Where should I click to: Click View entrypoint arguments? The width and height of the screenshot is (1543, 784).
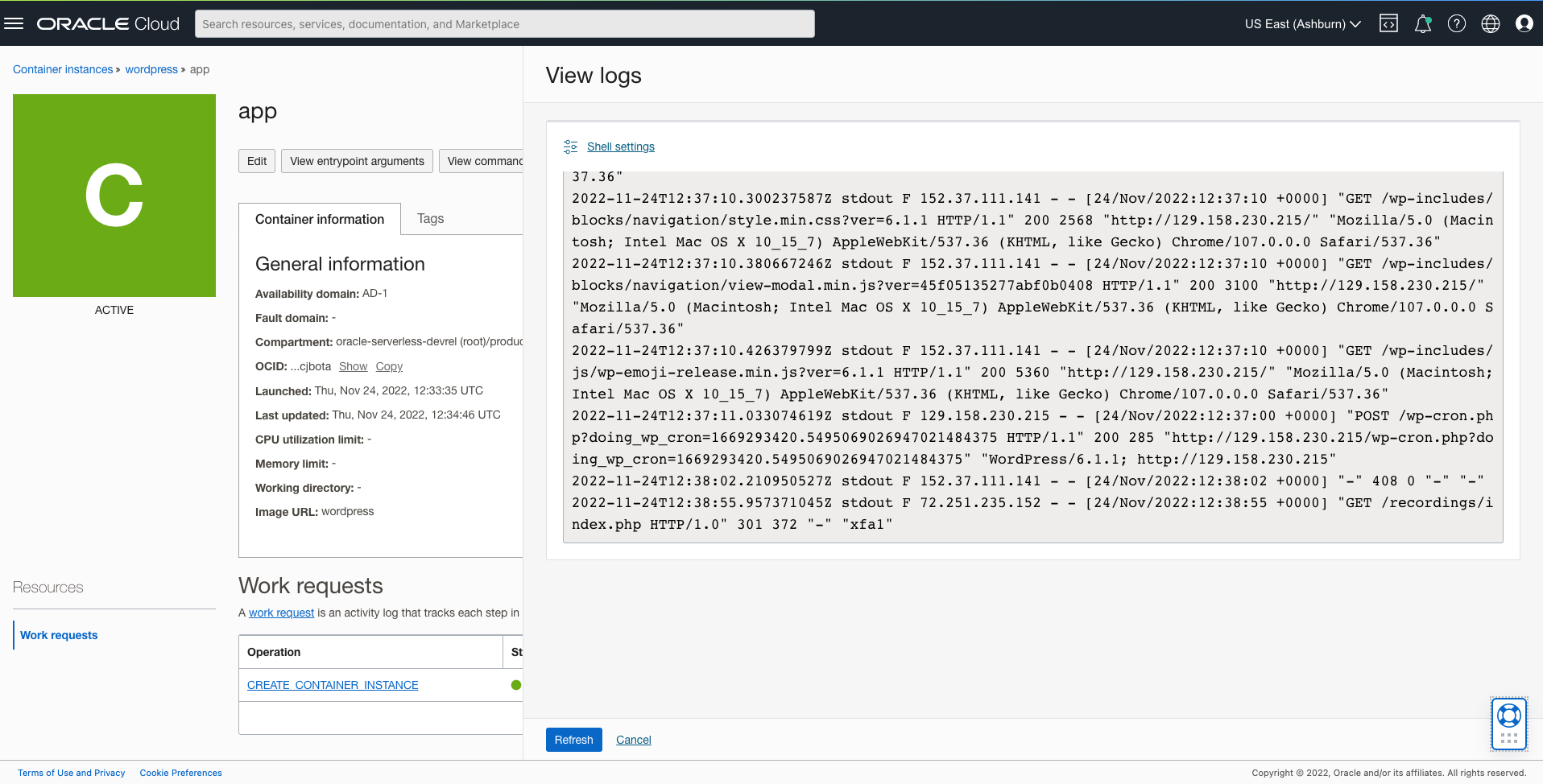[x=357, y=161]
